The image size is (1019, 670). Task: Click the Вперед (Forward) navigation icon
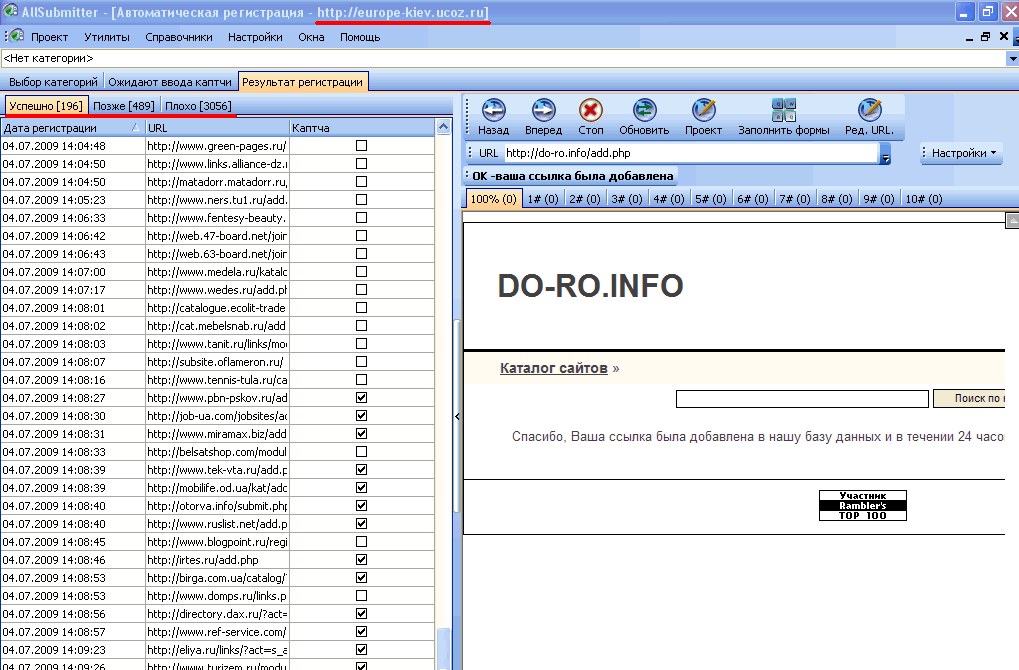(x=543, y=110)
